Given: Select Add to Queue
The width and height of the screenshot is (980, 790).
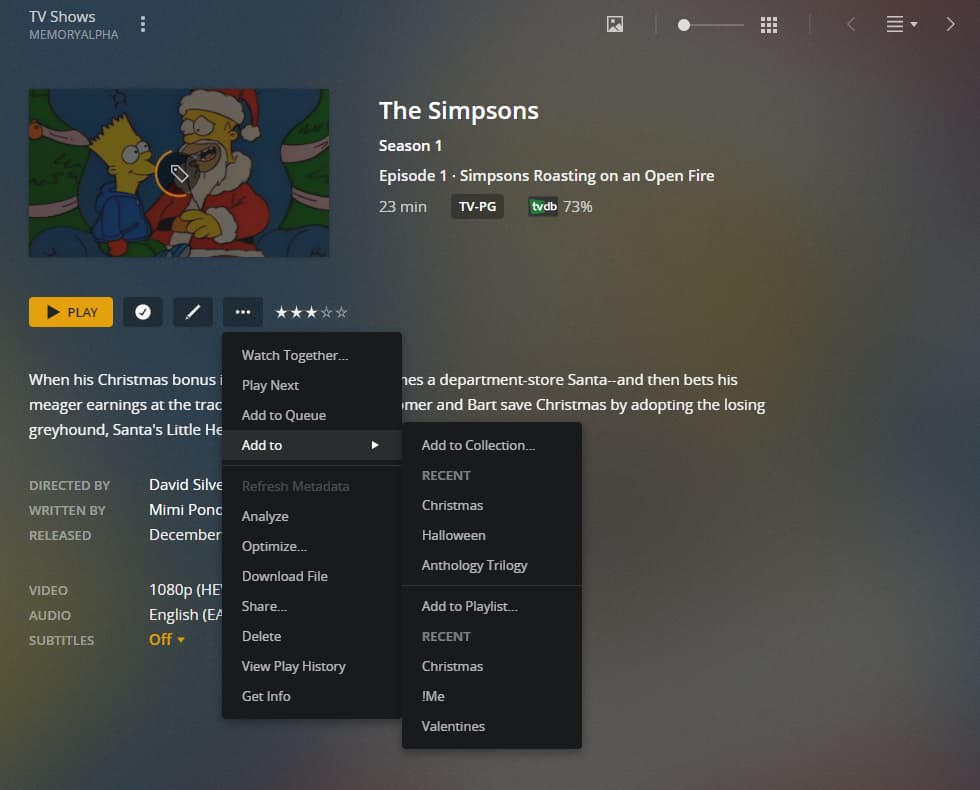Looking at the screenshot, I should (x=312, y=415).
